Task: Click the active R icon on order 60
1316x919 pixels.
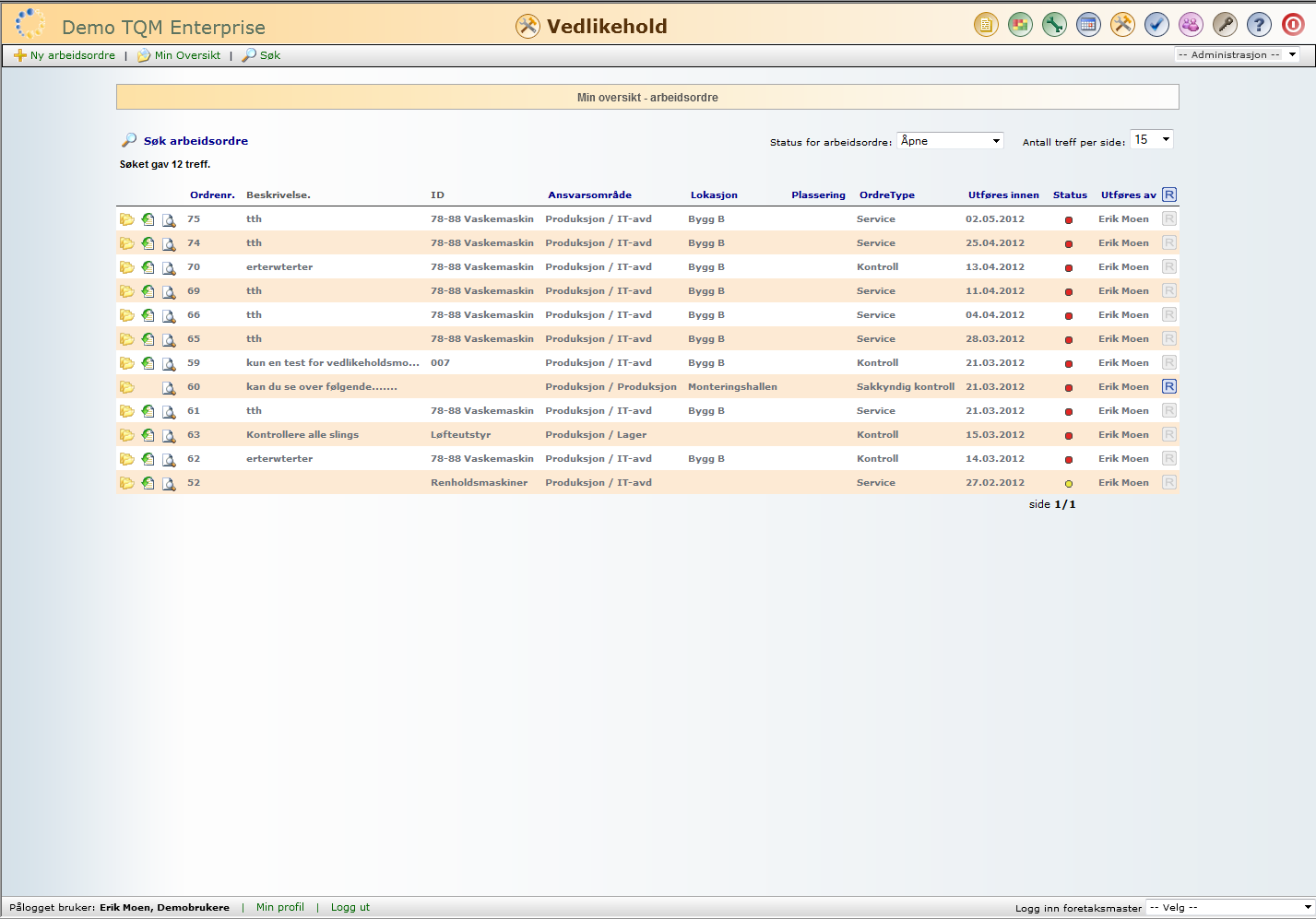Action: pos(1169,386)
